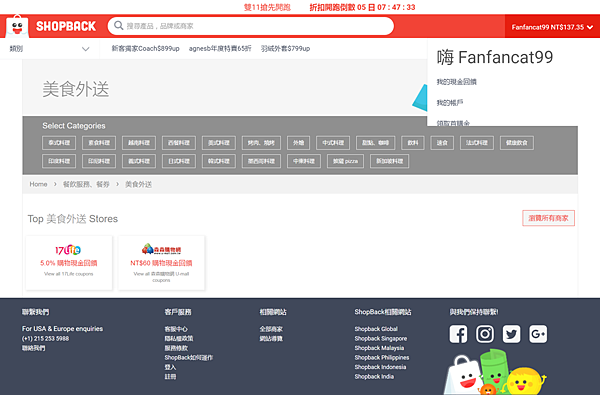The image size is (600, 395).
Task: Select the 日式料理 category tag
Action: click(x=179, y=161)
